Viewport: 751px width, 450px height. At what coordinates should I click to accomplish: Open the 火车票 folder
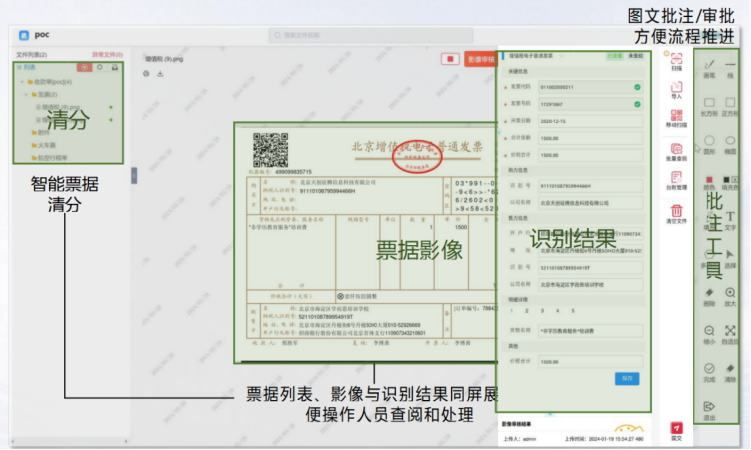point(44,145)
